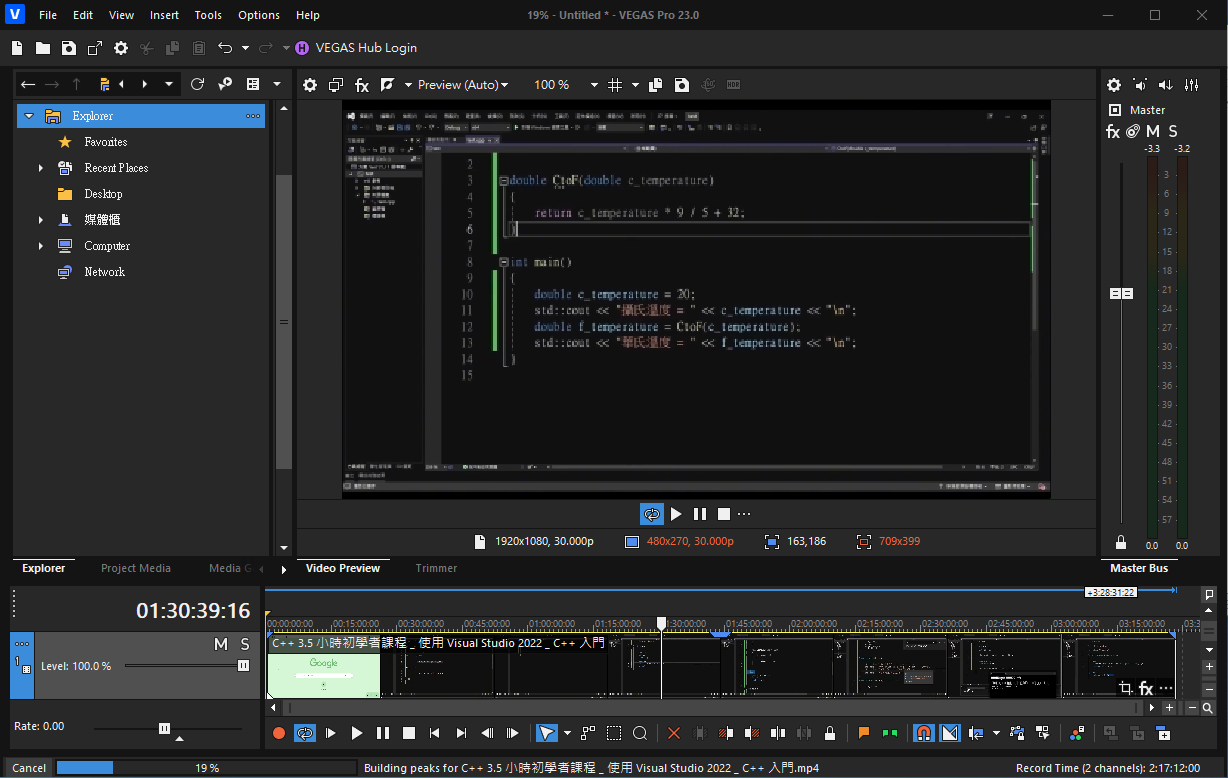Switch to the Trimmer tab
This screenshot has width=1228, height=778.
436,568
